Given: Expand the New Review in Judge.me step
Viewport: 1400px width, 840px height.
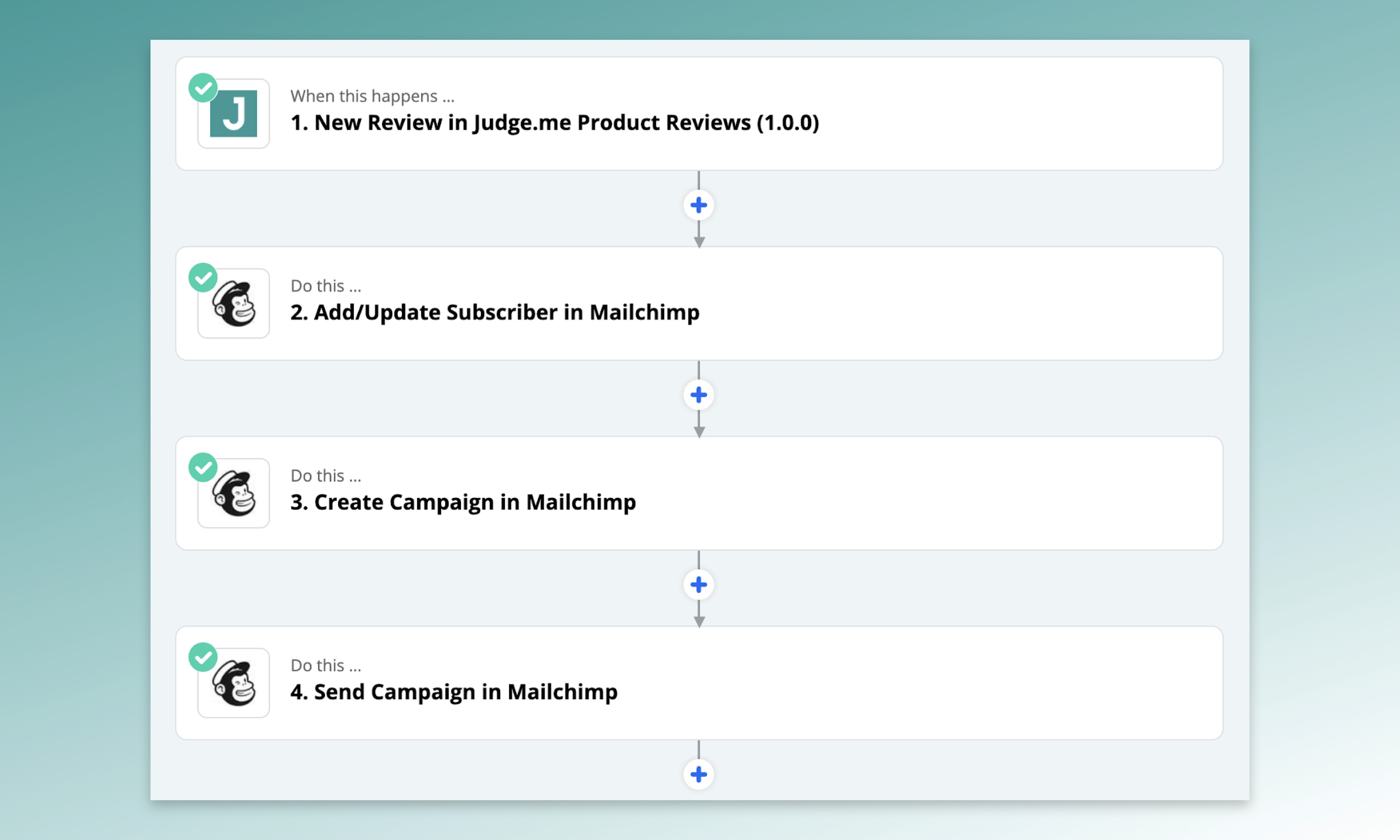Looking at the screenshot, I should click(554, 123).
